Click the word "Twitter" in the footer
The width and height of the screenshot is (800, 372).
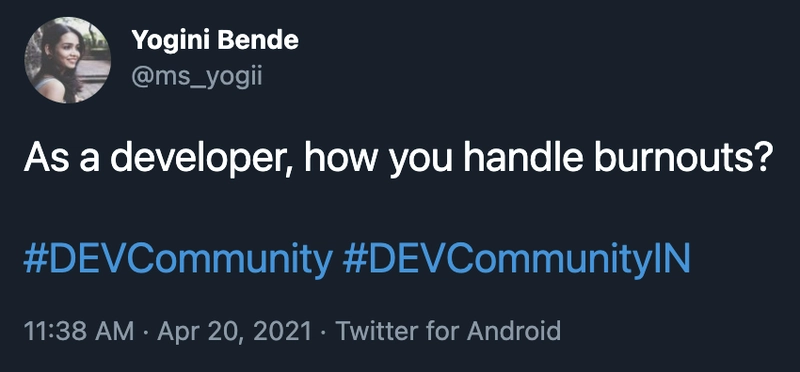[377, 331]
